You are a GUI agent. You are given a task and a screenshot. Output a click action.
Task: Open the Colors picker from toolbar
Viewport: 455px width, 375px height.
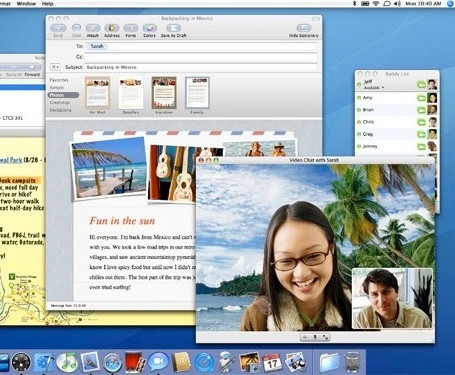coord(149,30)
